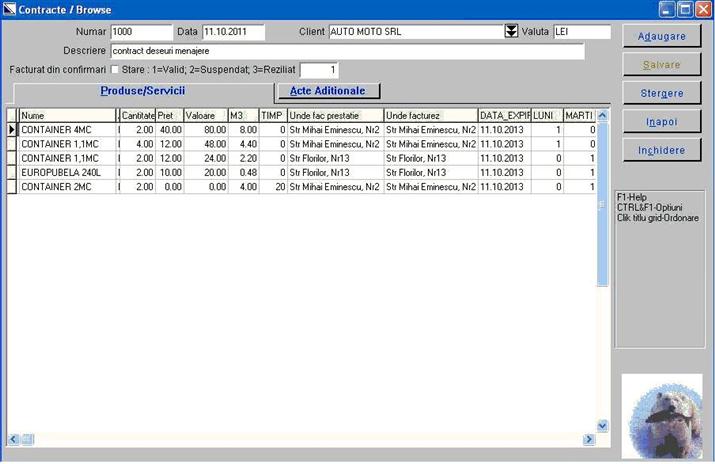Click the Inchidere button
This screenshot has width=715, height=464.
tap(661, 150)
